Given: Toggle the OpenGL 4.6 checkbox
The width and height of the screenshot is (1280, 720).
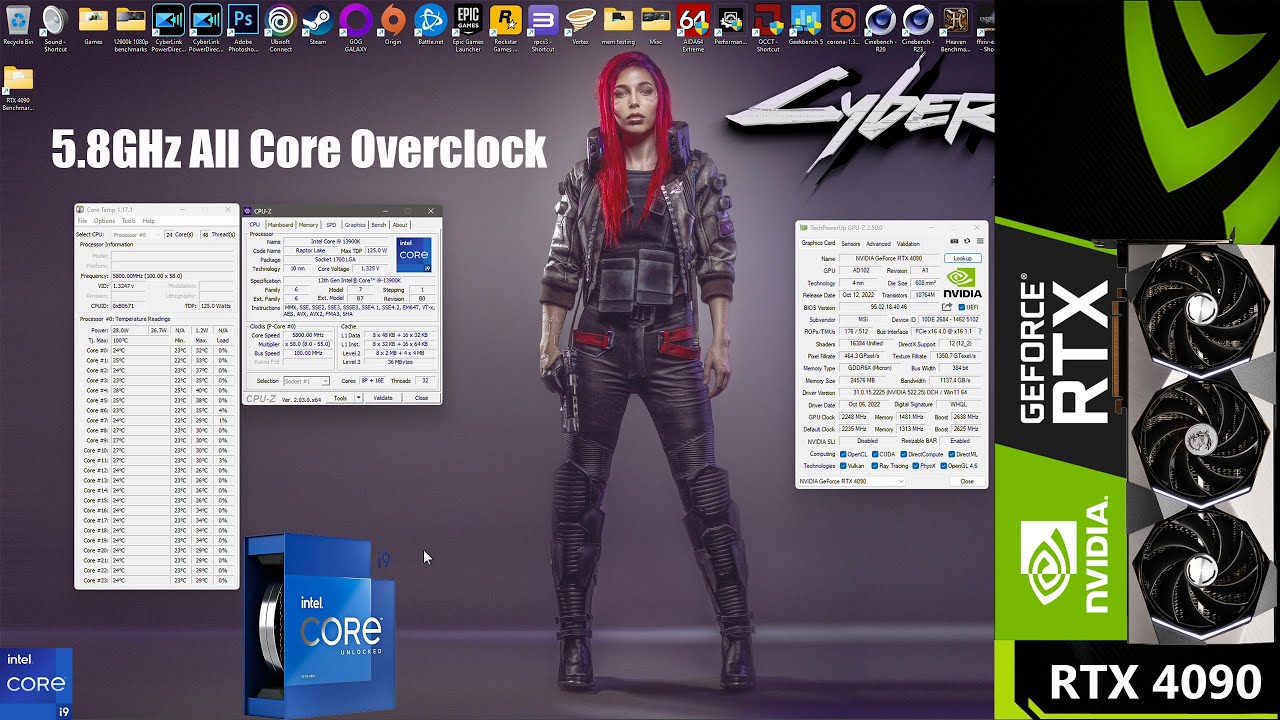Looking at the screenshot, I should (x=945, y=466).
